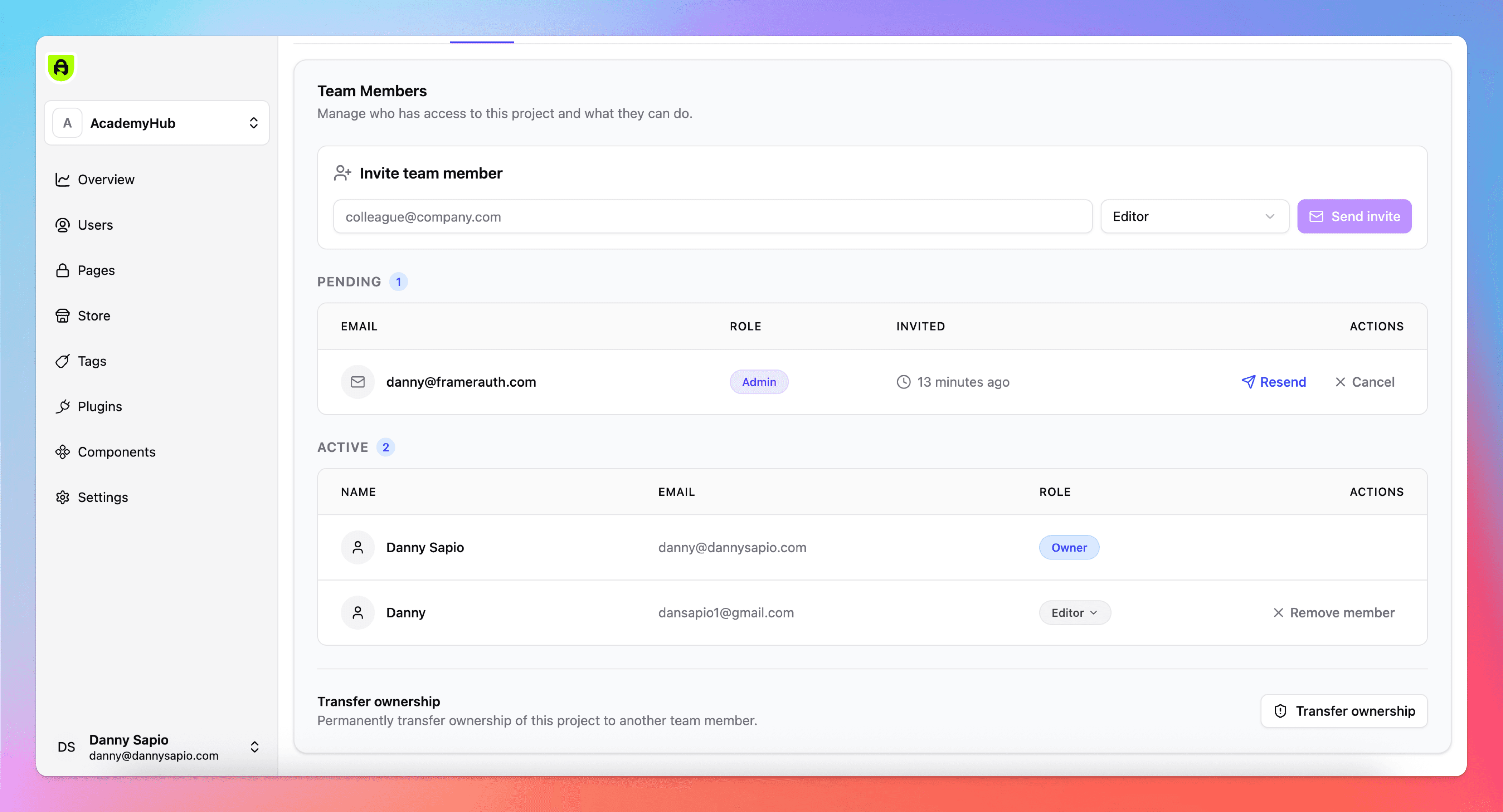1503x812 pixels.
Task: Click the Store shop icon
Action: coord(62,315)
